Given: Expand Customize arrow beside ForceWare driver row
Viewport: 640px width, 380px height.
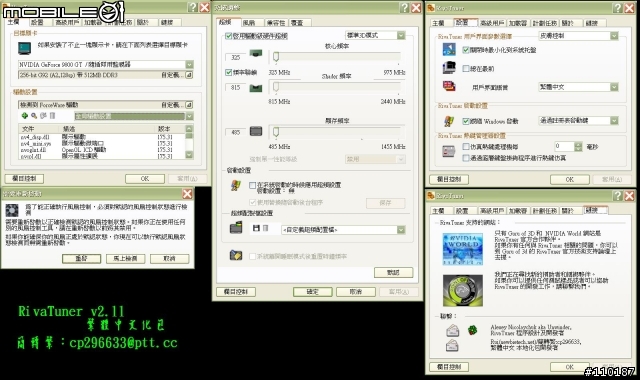Looking at the screenshot, I should (x=189, y=105).
